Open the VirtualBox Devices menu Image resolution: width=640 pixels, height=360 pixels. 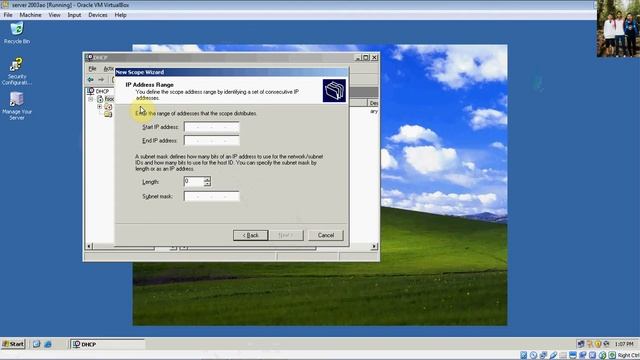tap(98, 15)
